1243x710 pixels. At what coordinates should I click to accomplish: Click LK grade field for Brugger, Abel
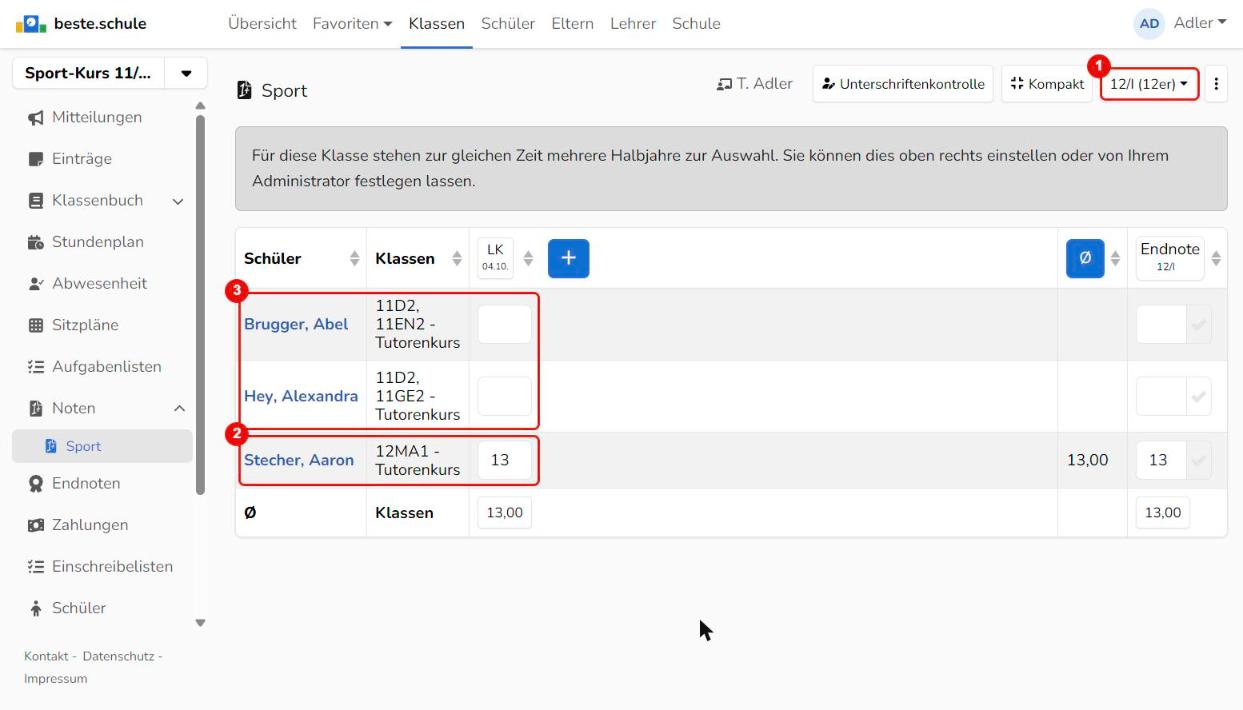point(504,325)
